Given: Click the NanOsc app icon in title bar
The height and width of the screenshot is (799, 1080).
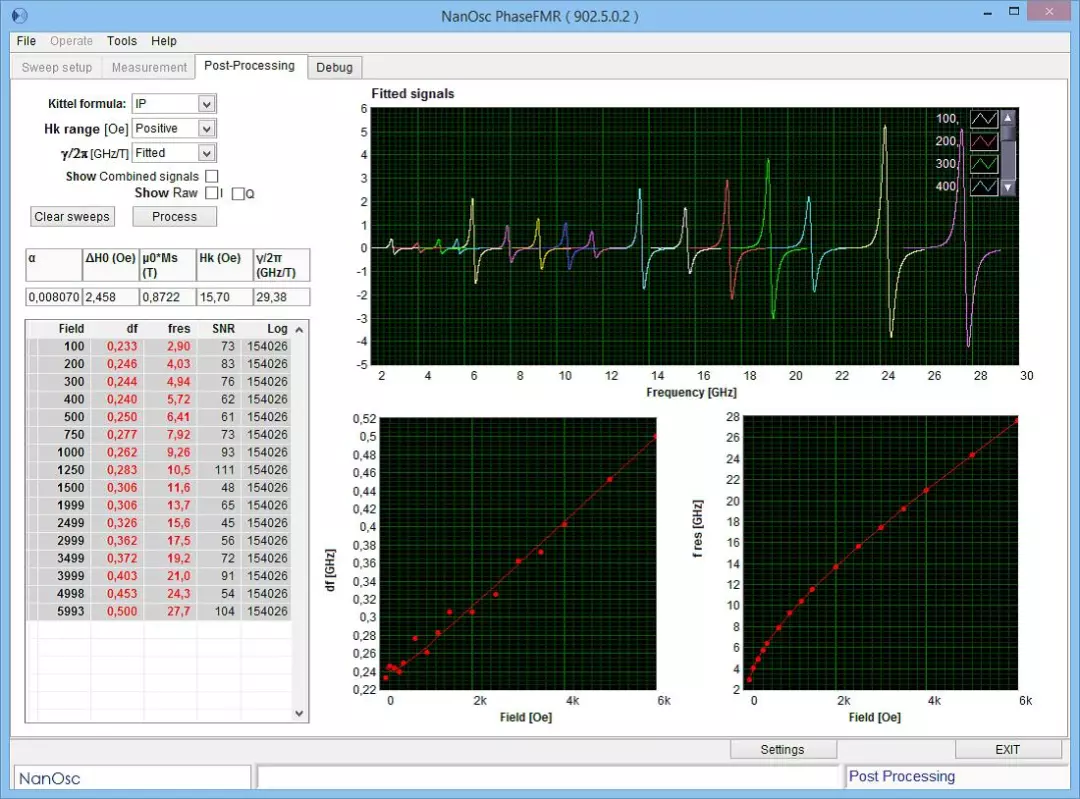Looking at the screenshot, I should pyautogui.click(x=19, y=15).
